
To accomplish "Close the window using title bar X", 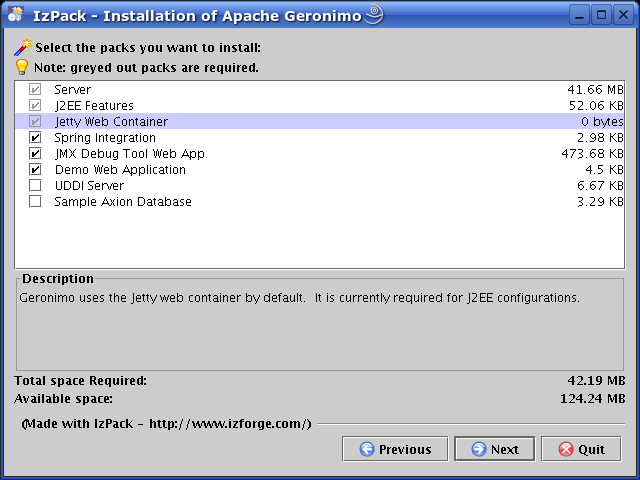I will pos(624,14).
